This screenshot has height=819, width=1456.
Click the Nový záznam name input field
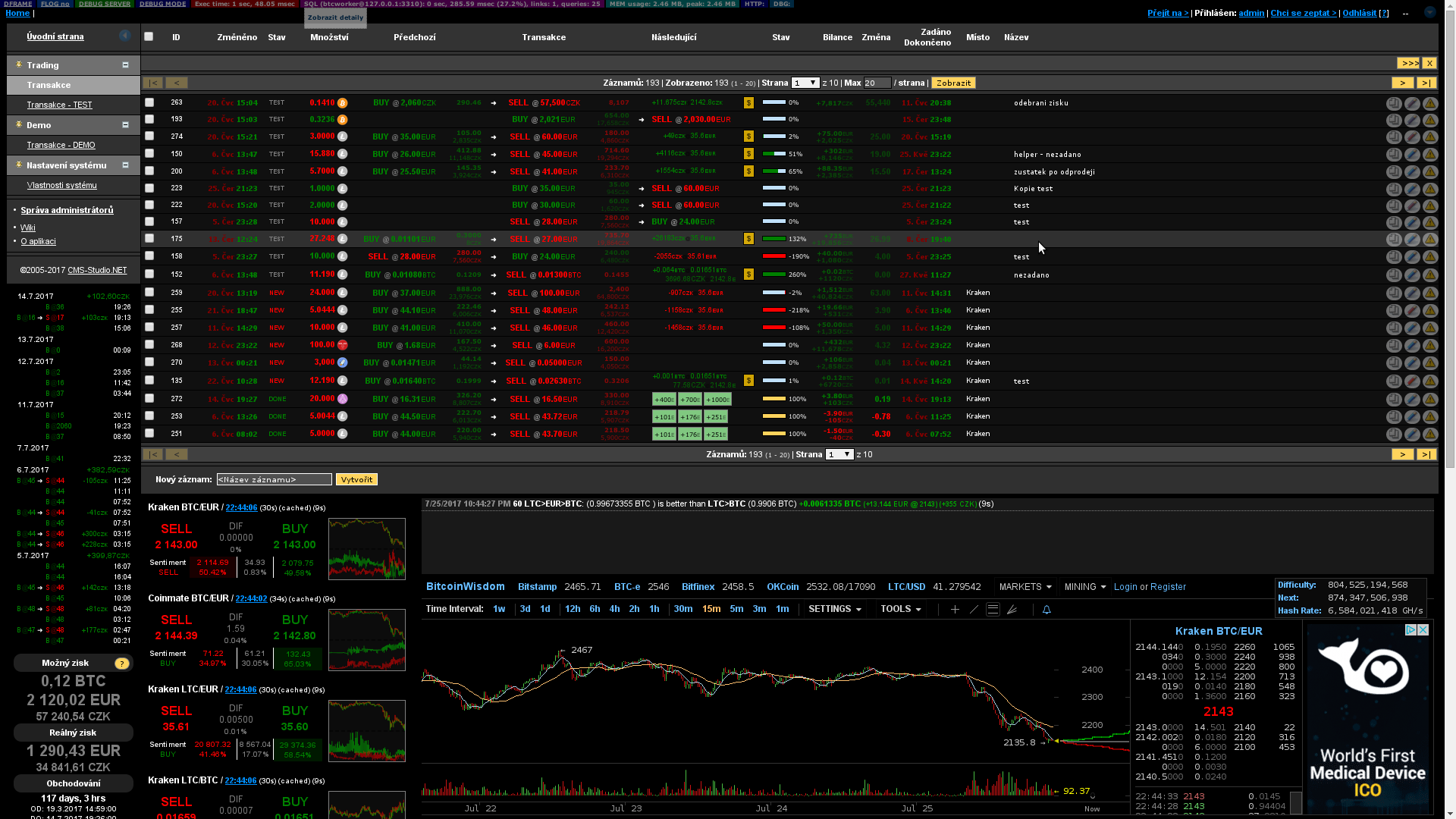pos(274,479)
